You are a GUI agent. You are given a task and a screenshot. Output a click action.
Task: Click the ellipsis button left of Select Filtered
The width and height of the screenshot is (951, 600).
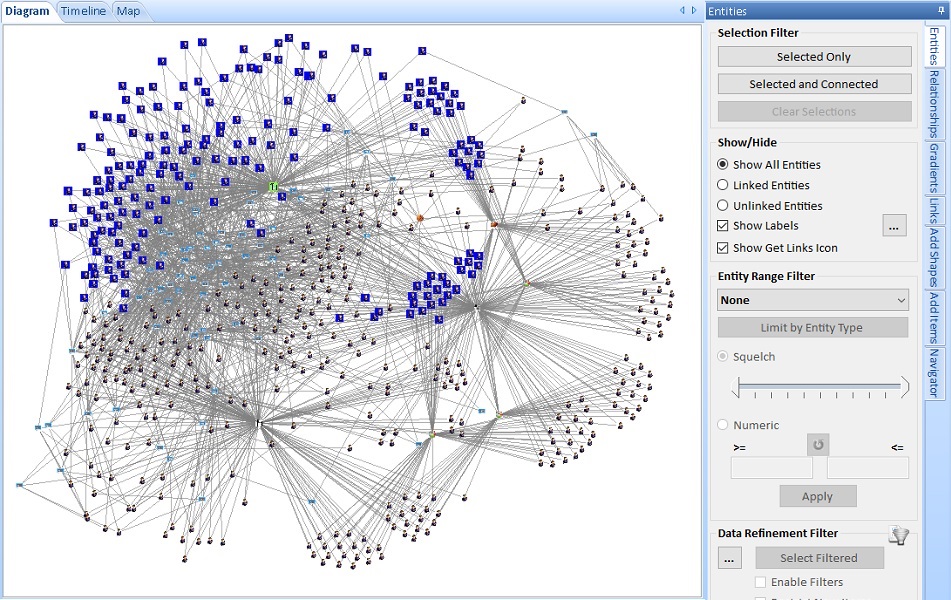coord(729,558)
